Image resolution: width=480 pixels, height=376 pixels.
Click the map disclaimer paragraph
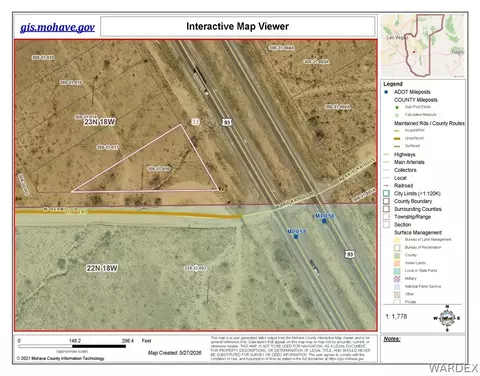point(290,348)
